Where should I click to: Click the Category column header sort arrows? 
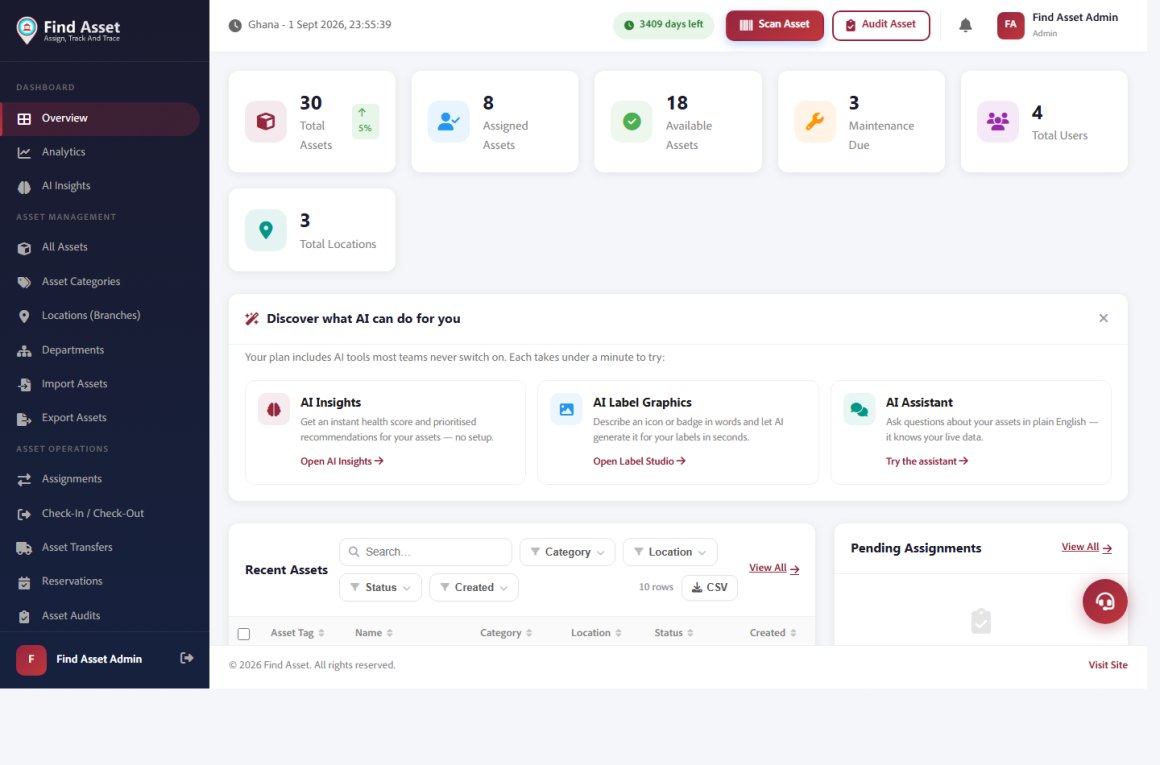tap(529, 633)
